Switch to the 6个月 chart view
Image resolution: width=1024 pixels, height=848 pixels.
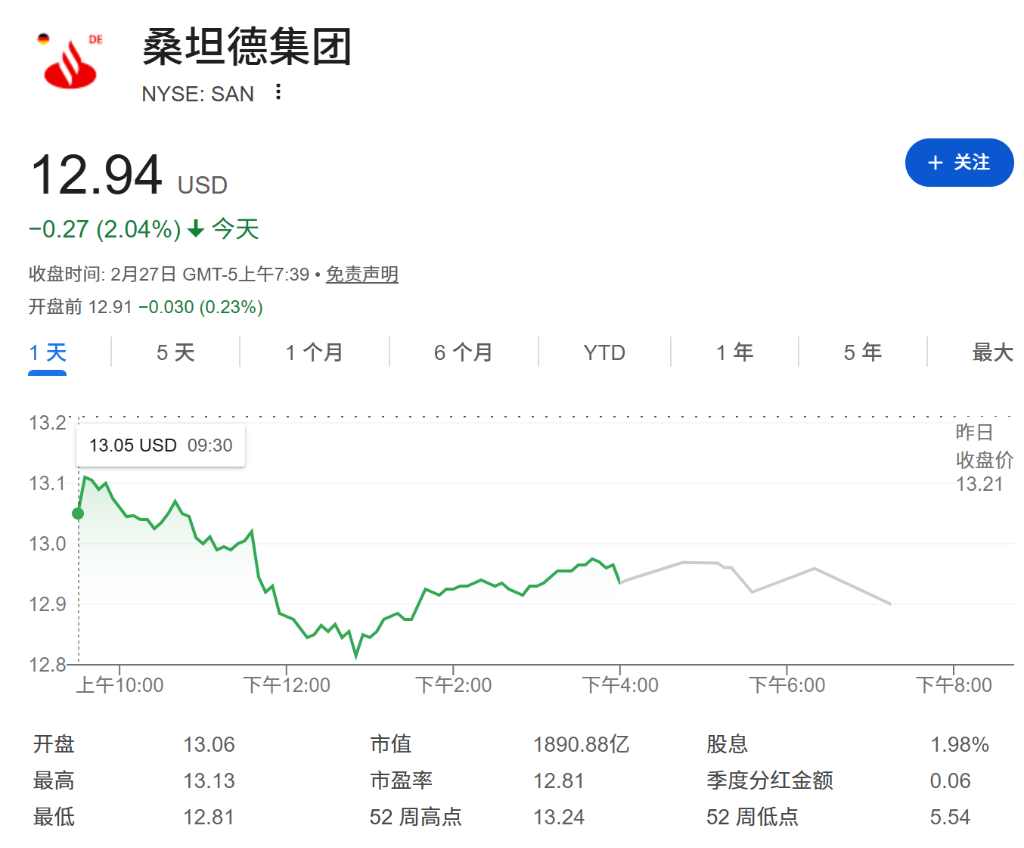click(464, 352)
